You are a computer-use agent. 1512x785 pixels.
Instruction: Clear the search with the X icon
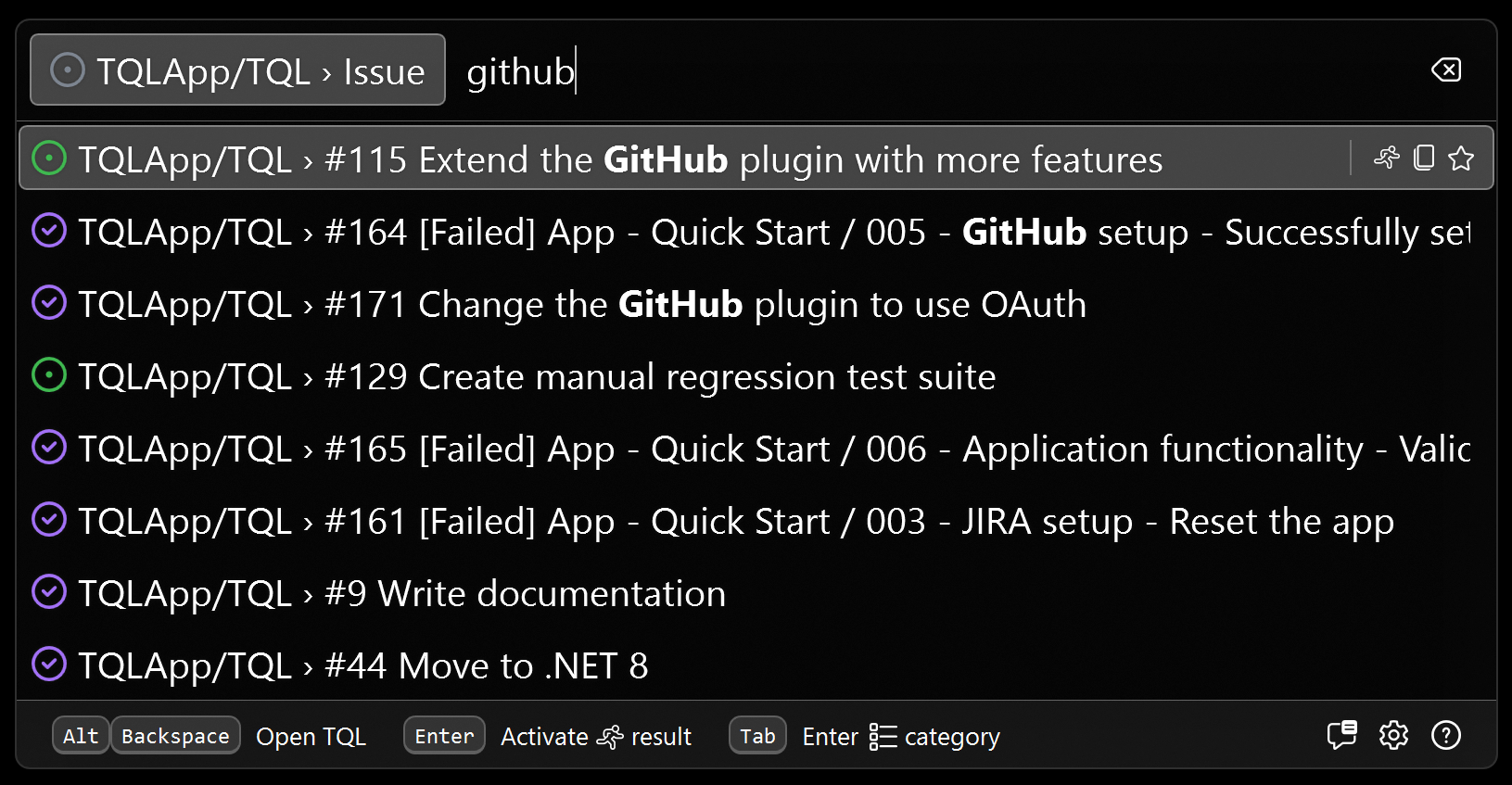click(x=1447, y=70)
